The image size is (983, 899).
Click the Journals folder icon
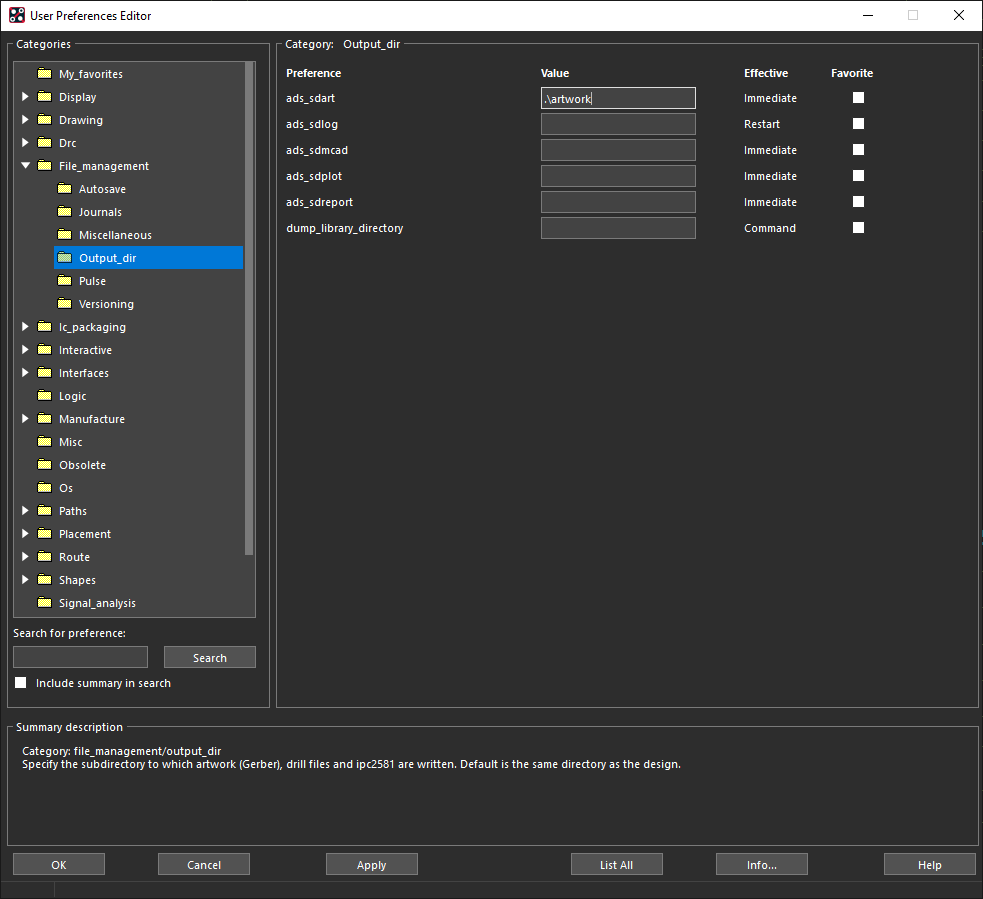tap(65, 211)
